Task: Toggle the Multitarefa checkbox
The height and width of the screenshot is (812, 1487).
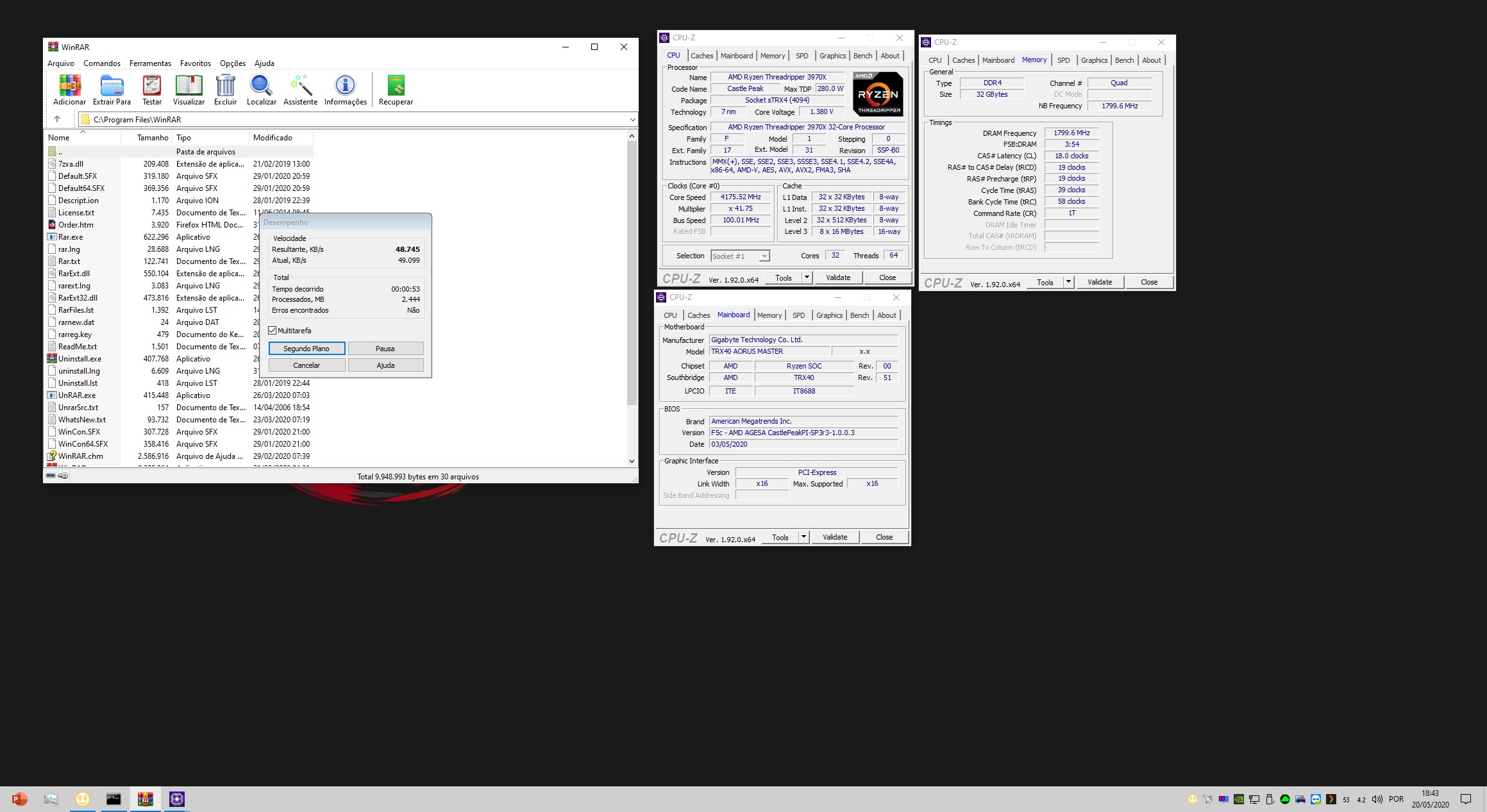Action: coord(273,331)
